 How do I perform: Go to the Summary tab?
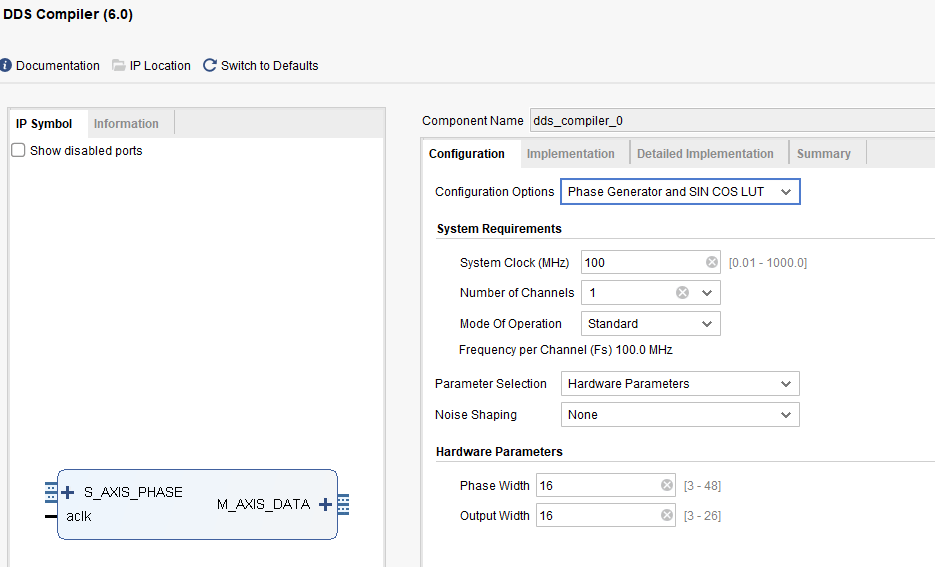pyautogui.click(x=823, y=154)
